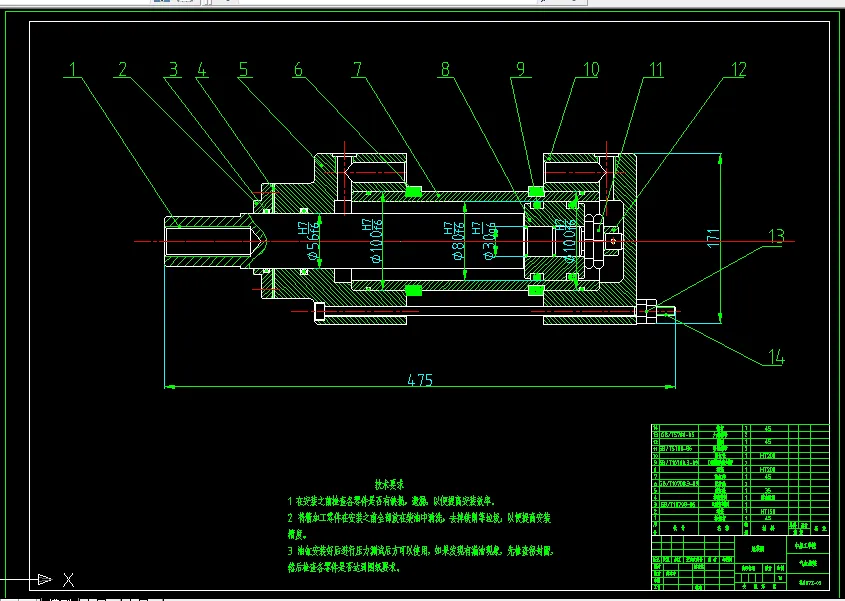Image resolution: width=845 pixels, height=601 pixels.
Task: Select the Φ30 fit dimension text
Action: click(x=485, y=240)
